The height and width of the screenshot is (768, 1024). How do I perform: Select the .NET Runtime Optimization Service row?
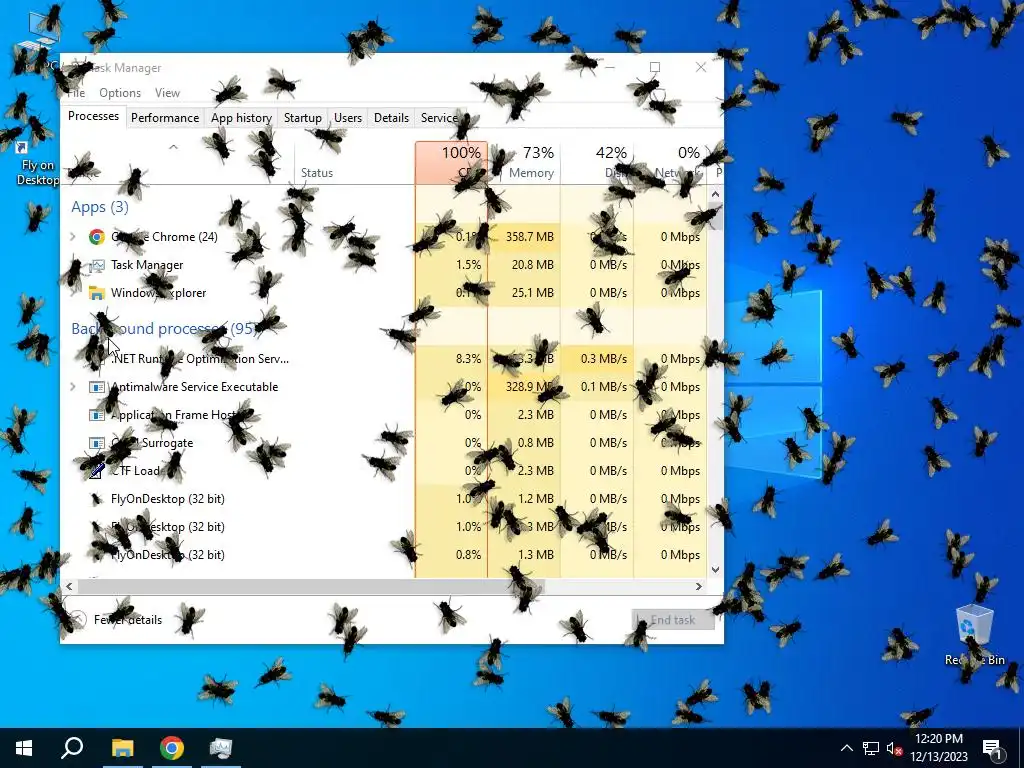pyautogui.click(x=383, y=359)
